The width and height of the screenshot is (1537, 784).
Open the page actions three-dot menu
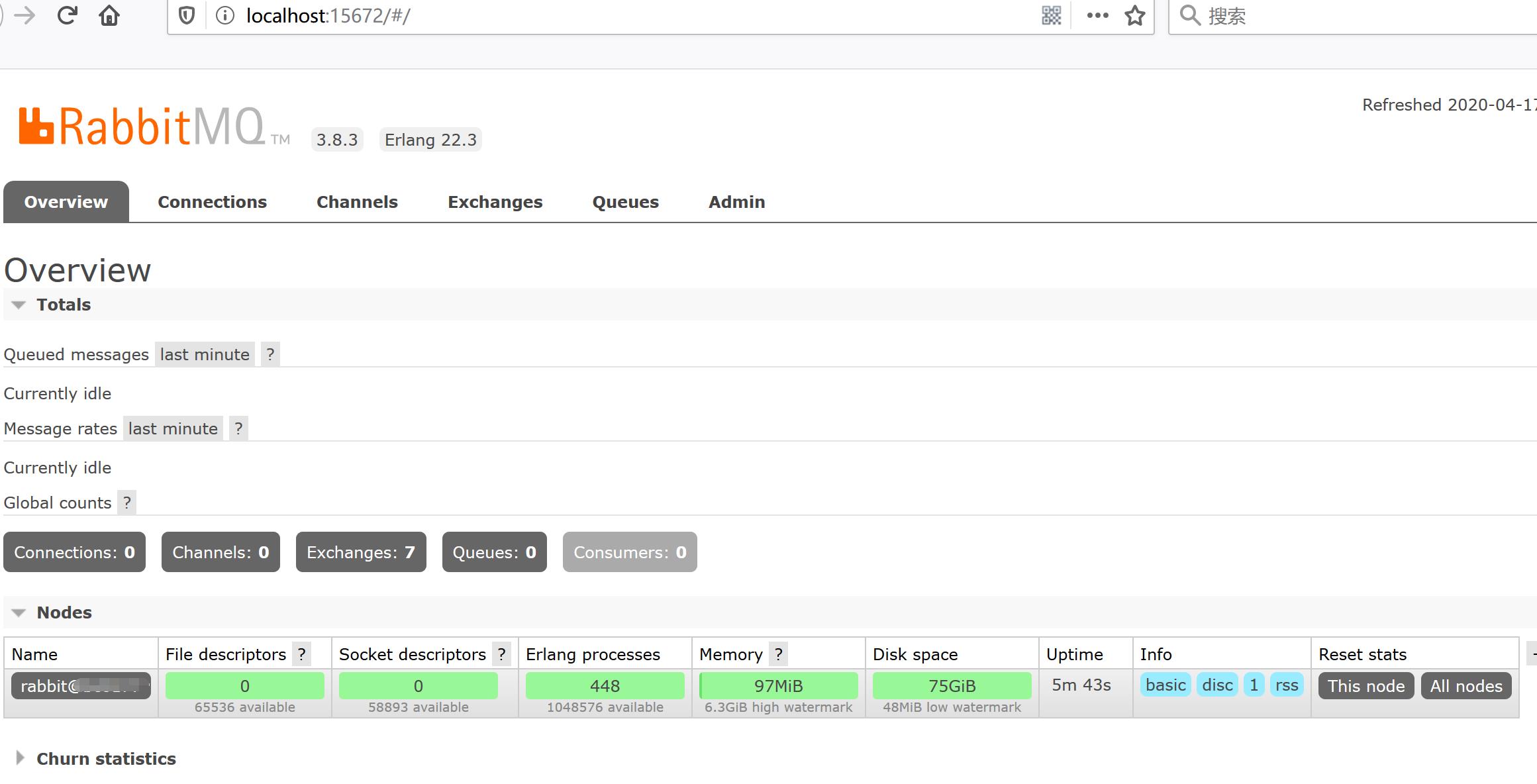click(x=1097, y=15)
